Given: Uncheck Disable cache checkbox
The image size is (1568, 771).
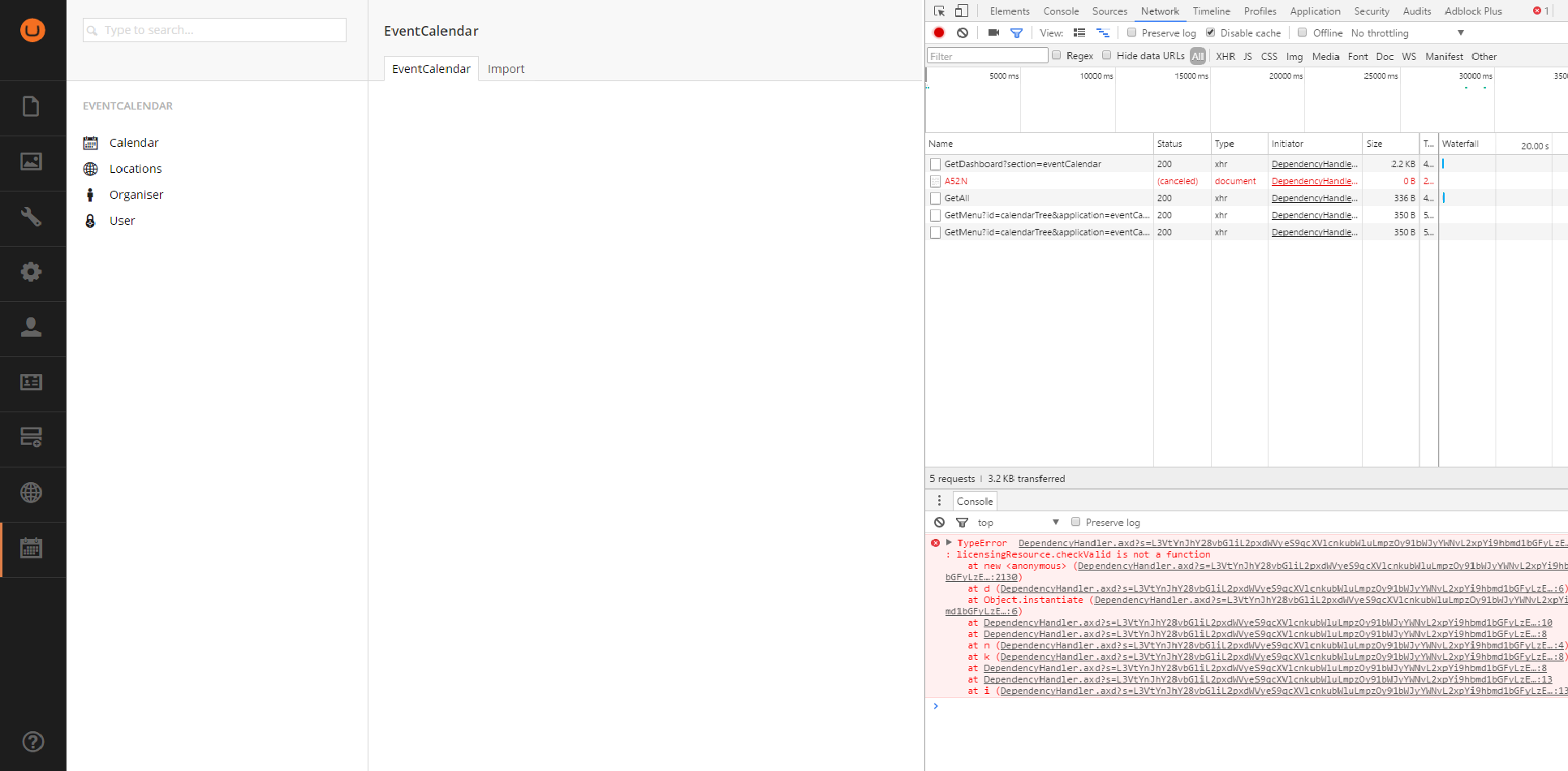Looking at the screenshot, I should (x=1210, y=32).
